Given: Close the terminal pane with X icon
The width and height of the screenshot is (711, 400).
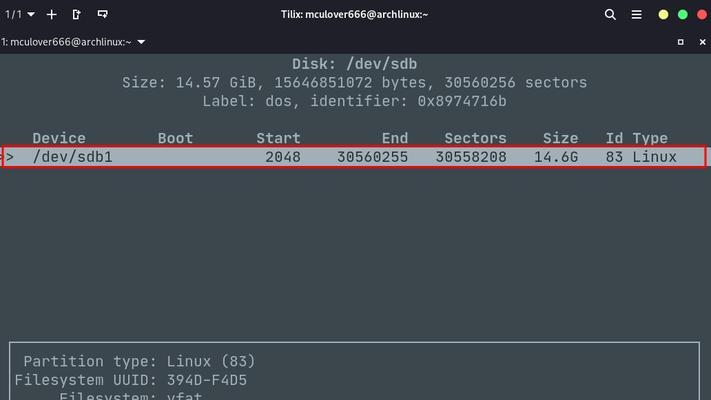Looking at the screenshot, I should 702,42.
